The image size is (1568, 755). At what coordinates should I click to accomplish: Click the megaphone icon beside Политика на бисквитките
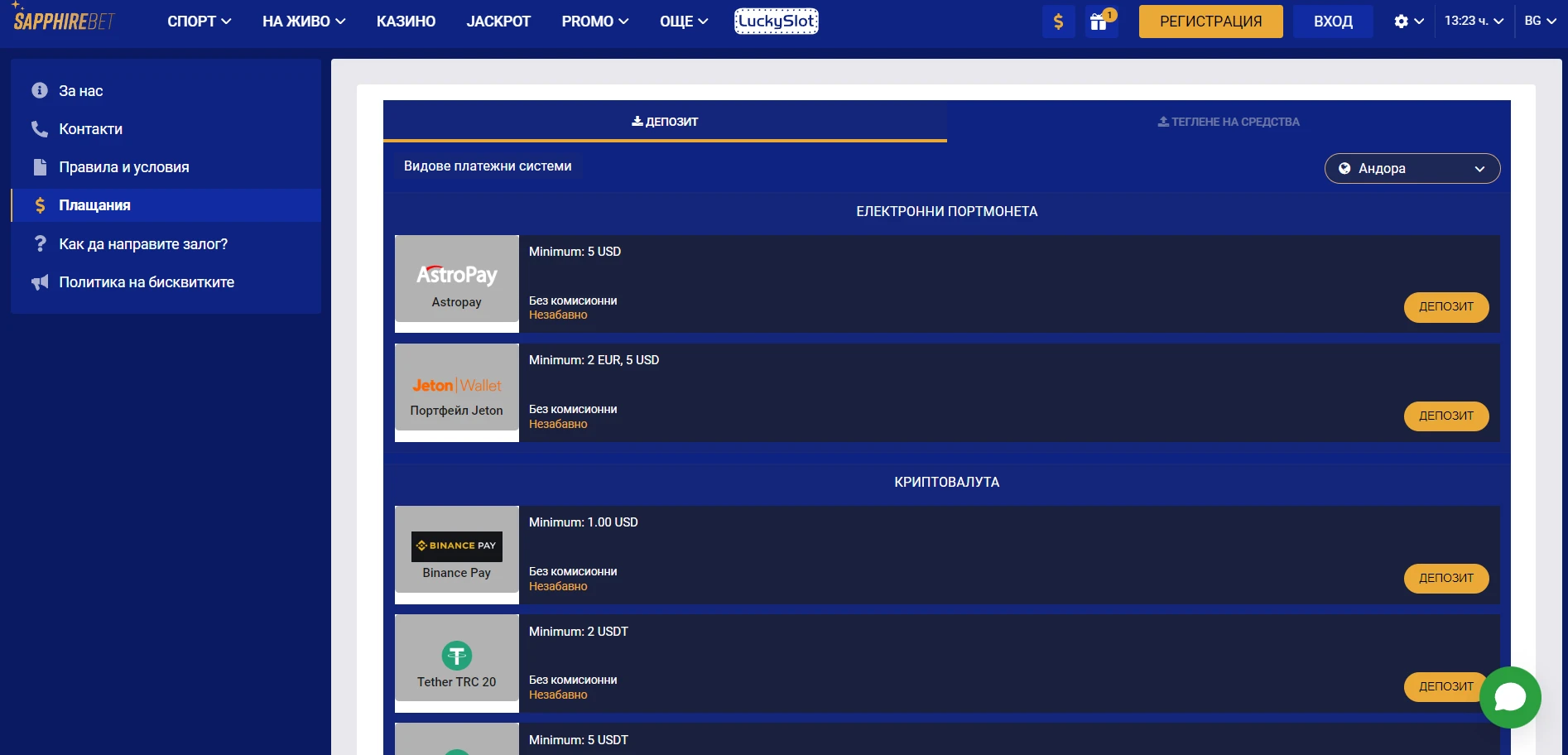[40, 282]
